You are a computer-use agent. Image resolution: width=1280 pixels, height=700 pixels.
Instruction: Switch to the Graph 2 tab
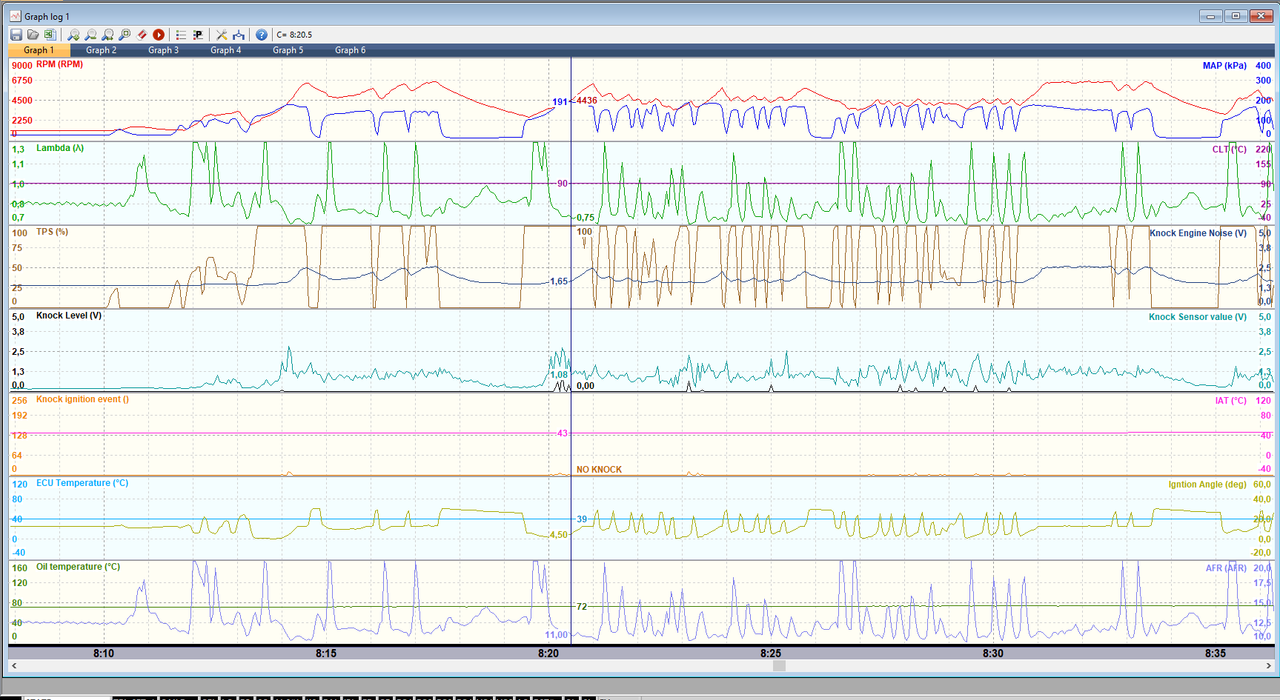tap(101, 50)
